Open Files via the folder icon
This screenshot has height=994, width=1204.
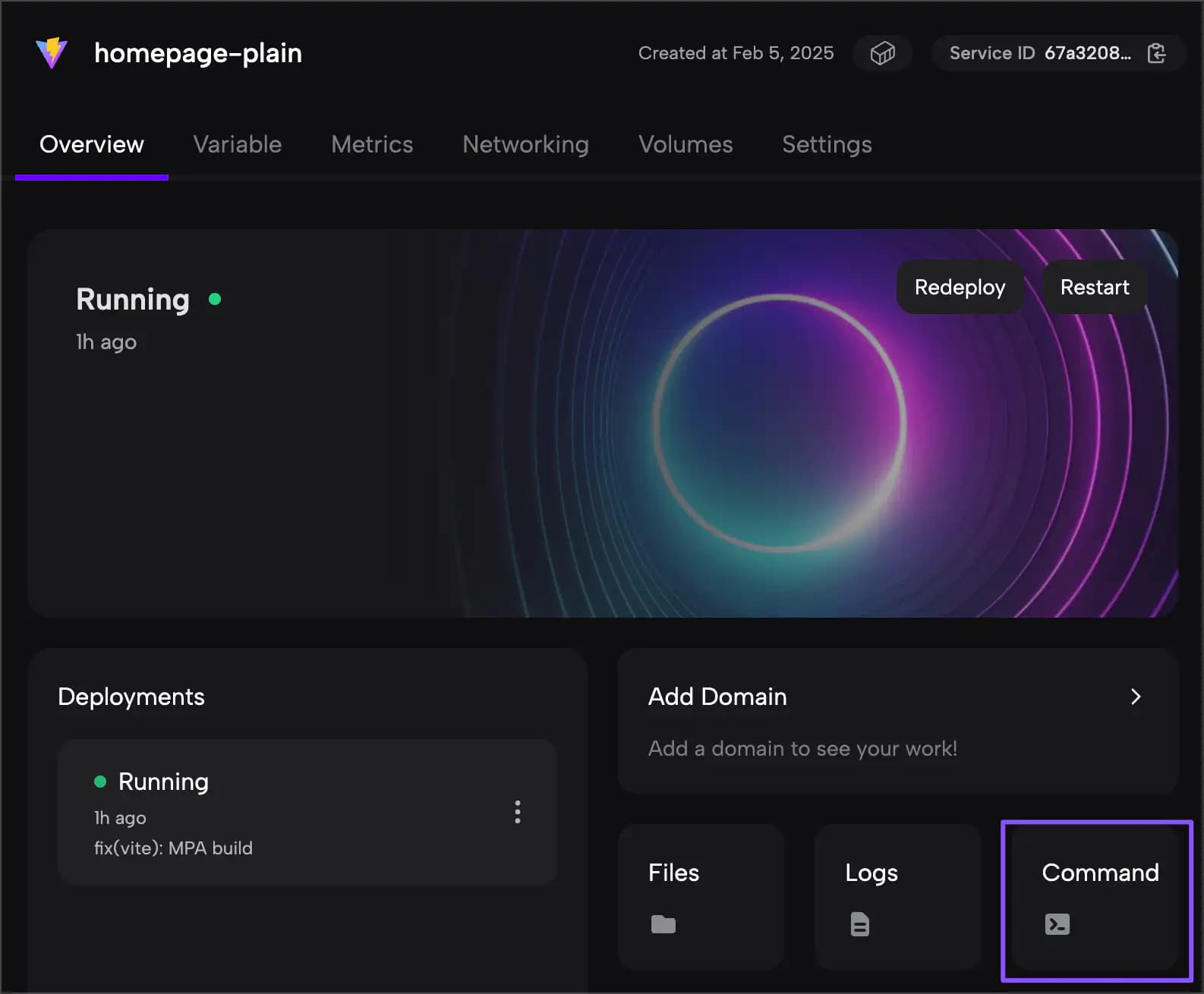[x=663, y=924]
